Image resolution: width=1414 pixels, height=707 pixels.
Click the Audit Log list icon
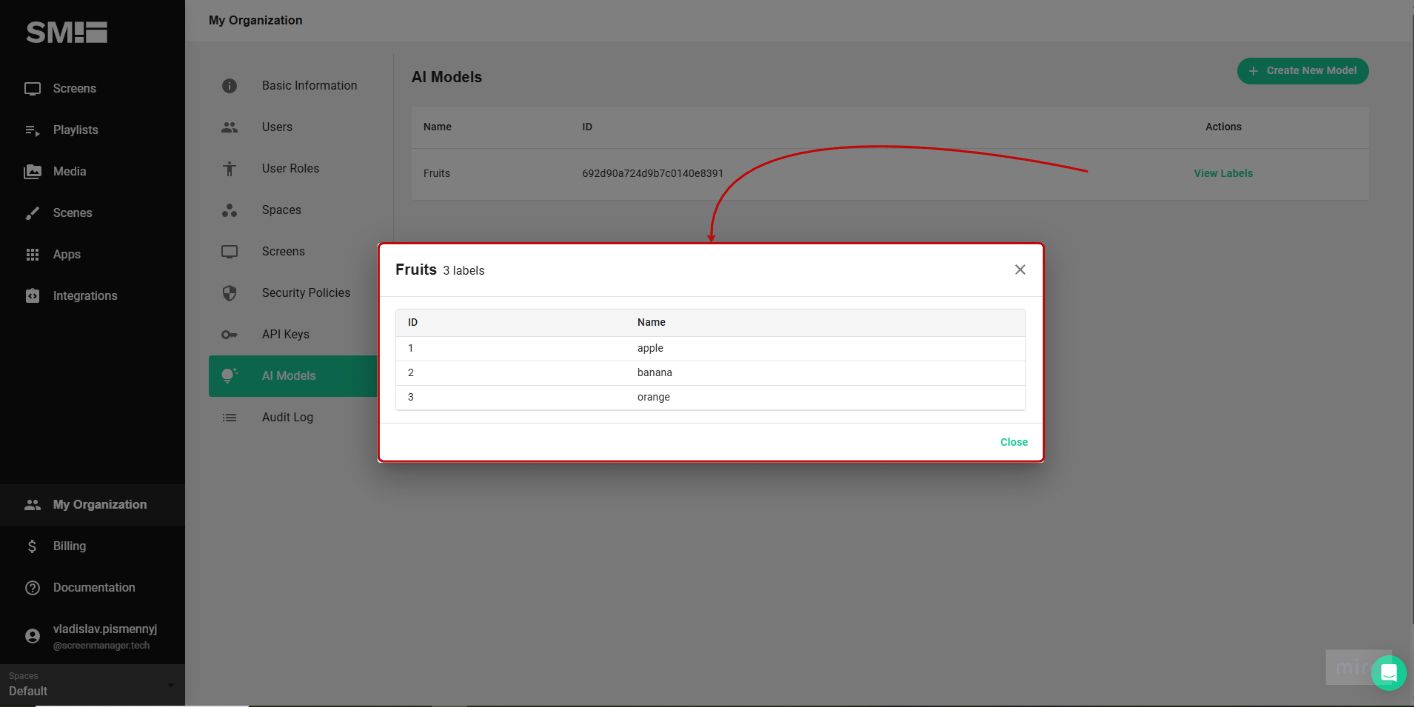point(229,418)
